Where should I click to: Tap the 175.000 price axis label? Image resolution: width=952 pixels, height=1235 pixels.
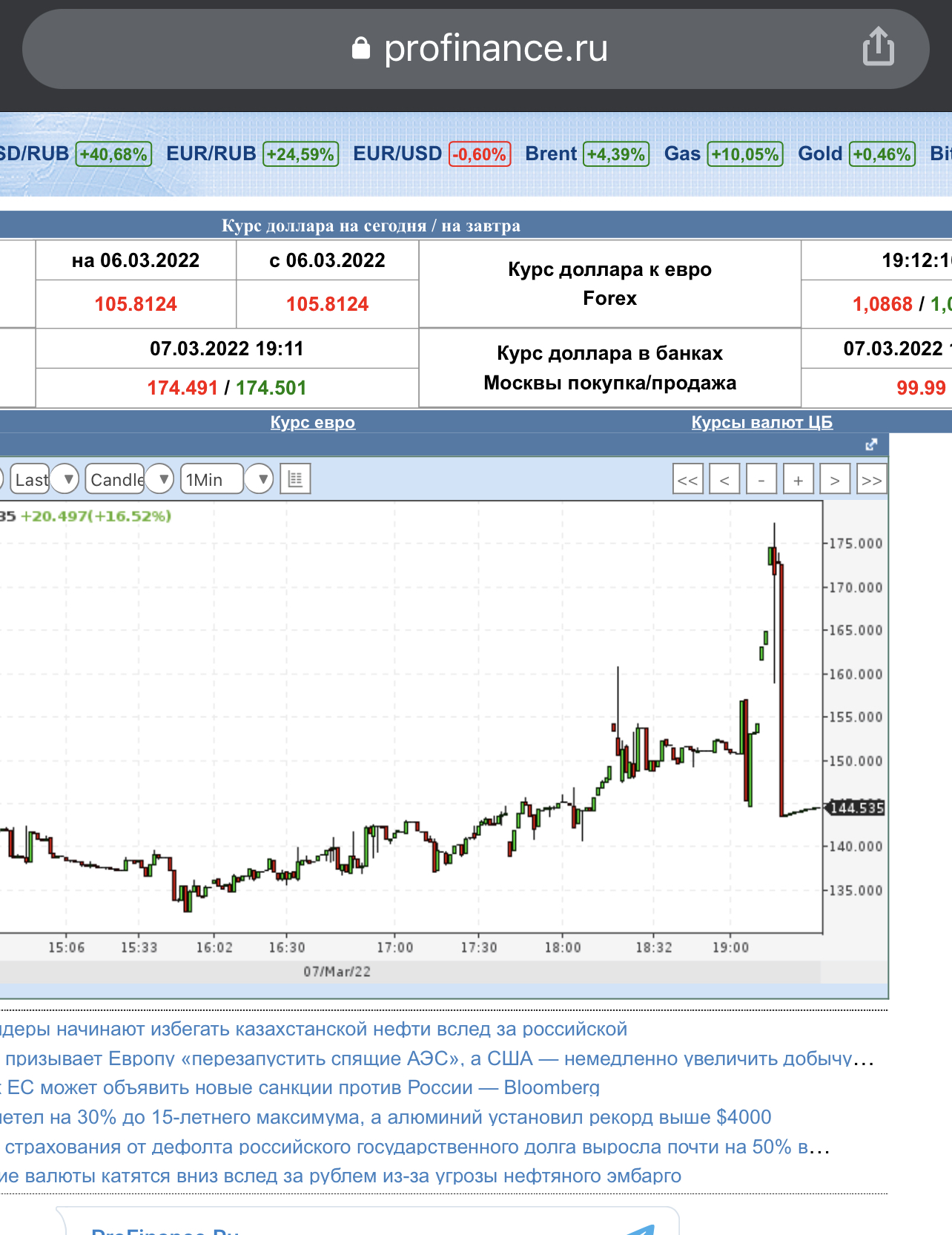click(856, 544)
